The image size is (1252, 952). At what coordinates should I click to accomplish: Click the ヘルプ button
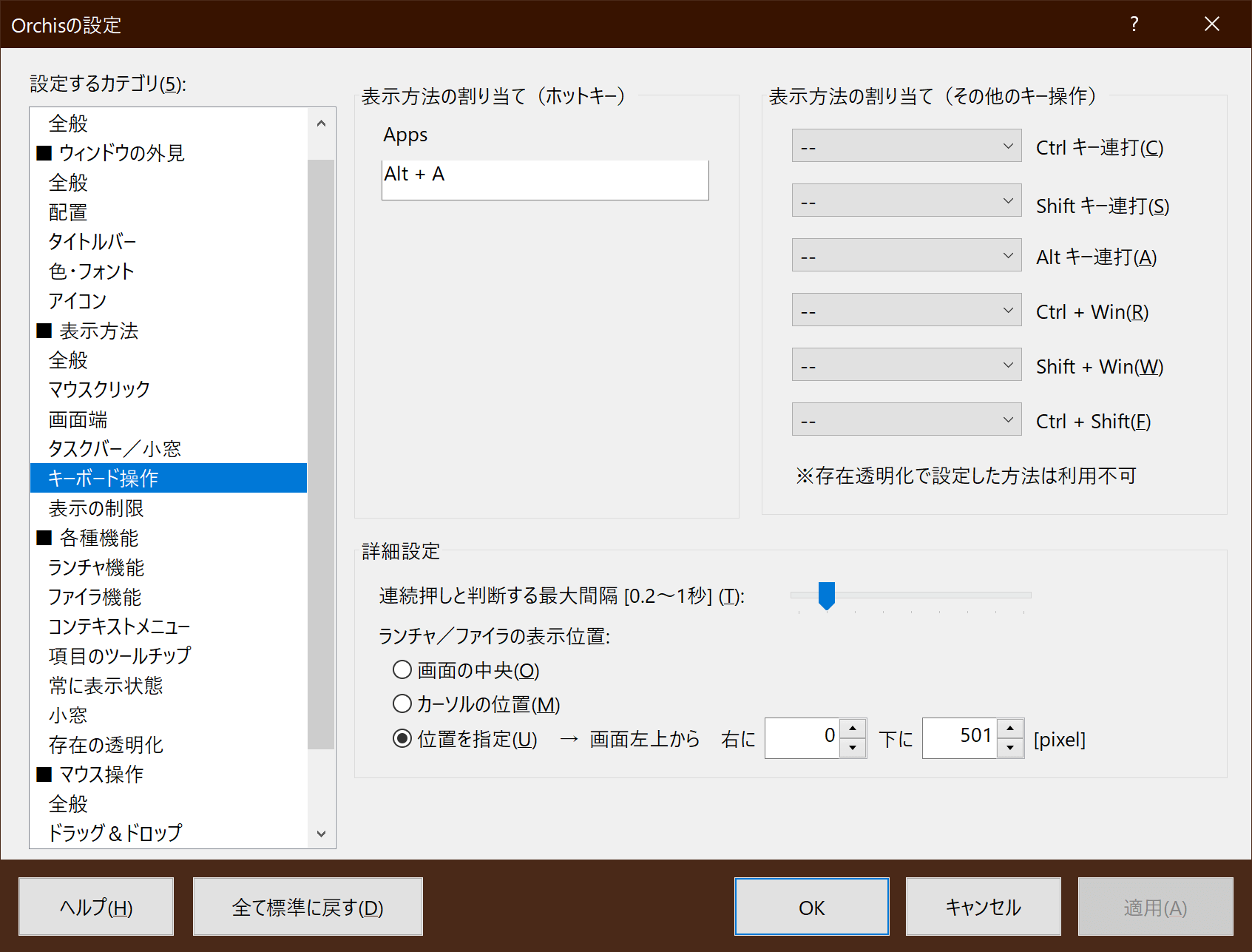96,907
